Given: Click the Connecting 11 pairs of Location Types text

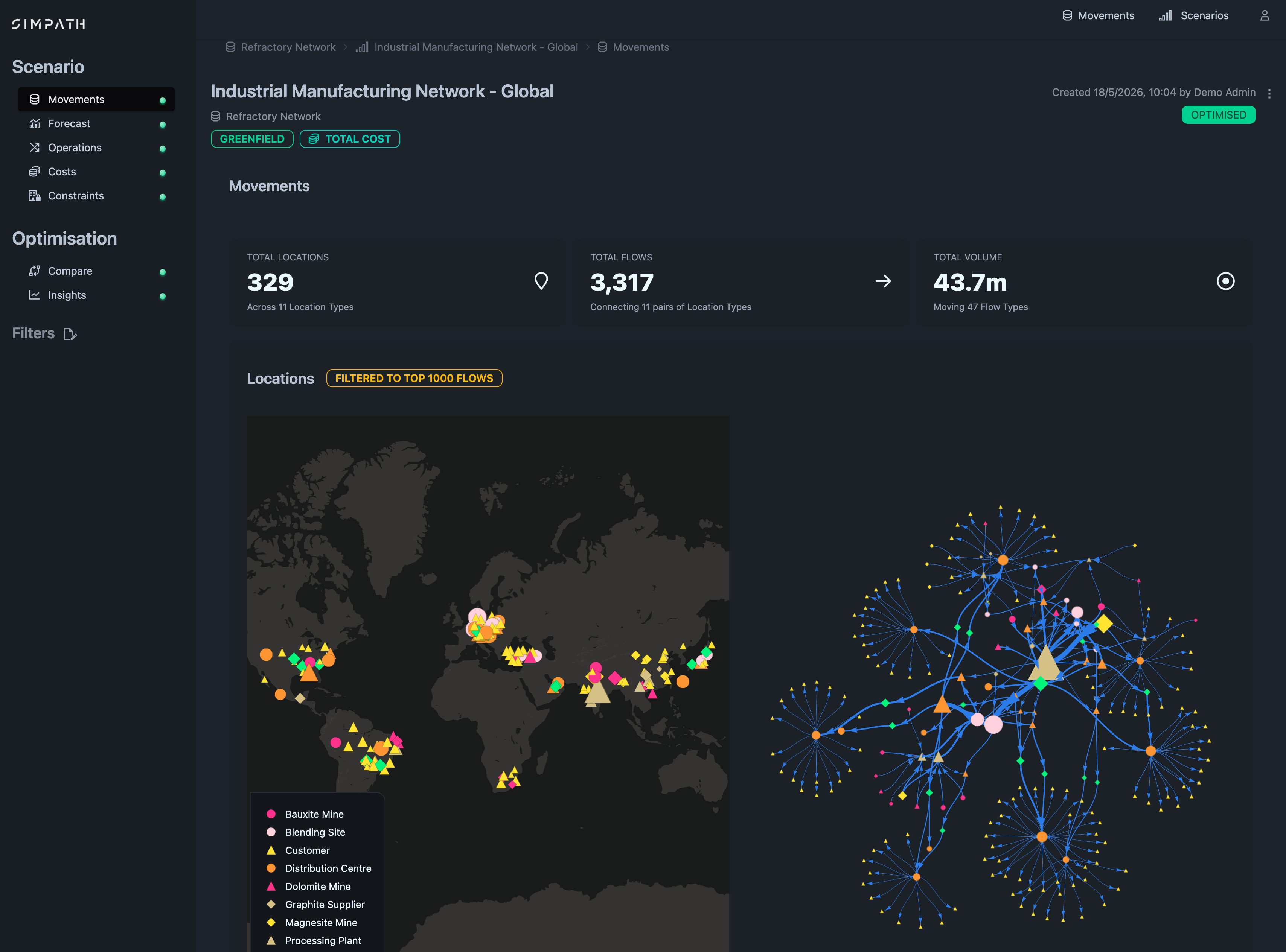Looking at the screenshot, I should pos(671,307).
